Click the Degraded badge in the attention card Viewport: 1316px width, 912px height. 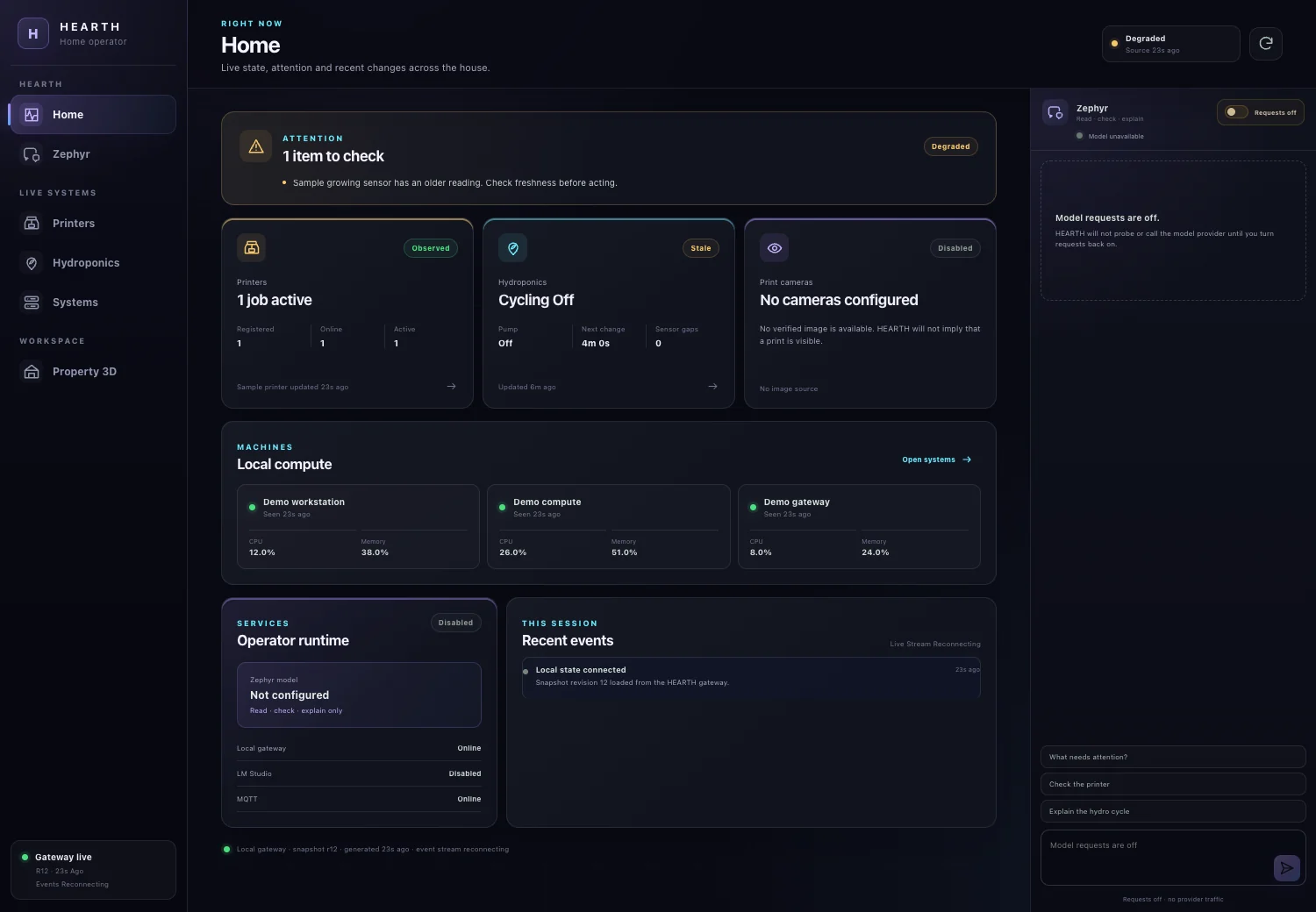tap(951, 146)
